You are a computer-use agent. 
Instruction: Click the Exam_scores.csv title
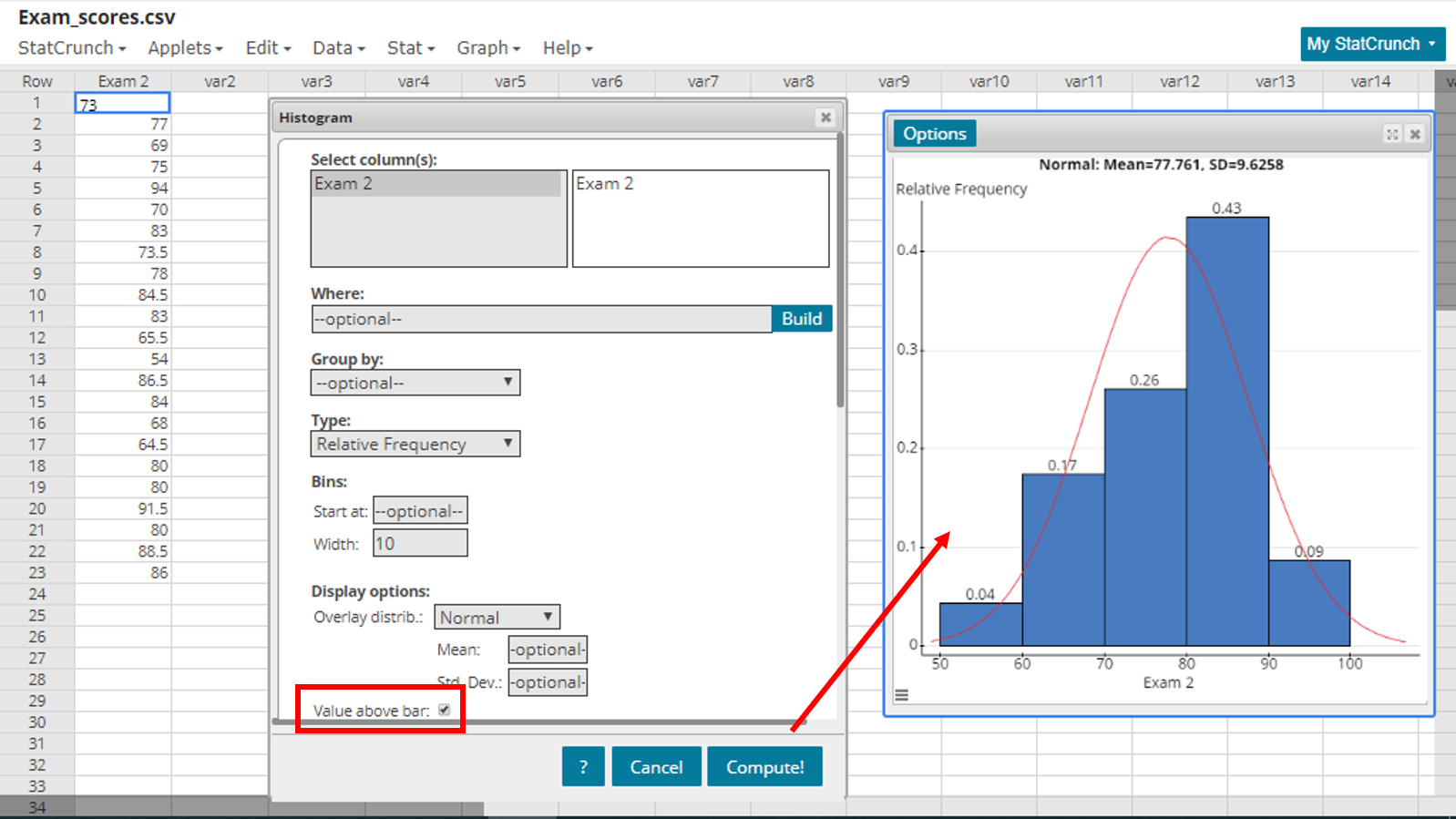point(97,17)
